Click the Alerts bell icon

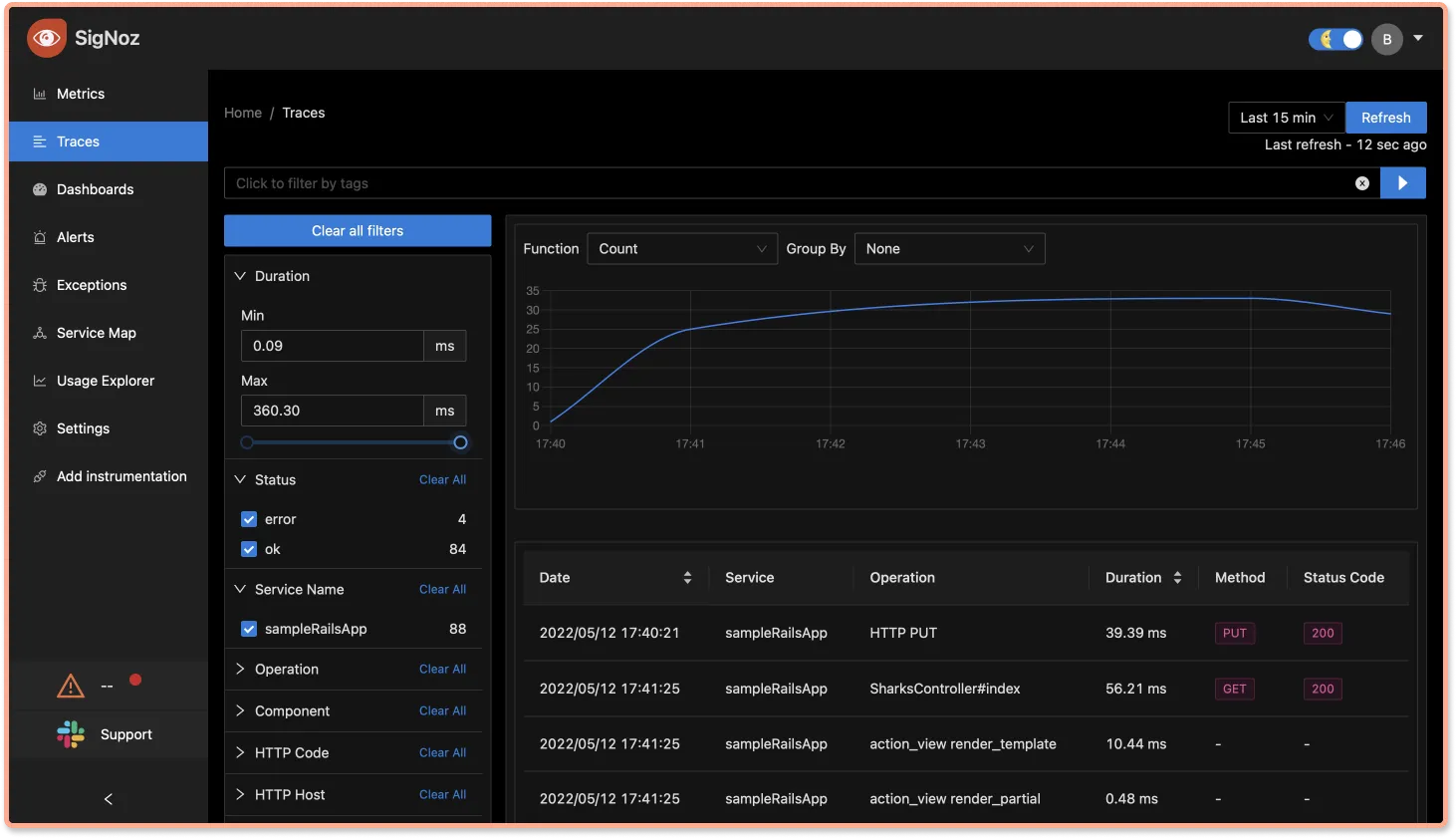40,237
